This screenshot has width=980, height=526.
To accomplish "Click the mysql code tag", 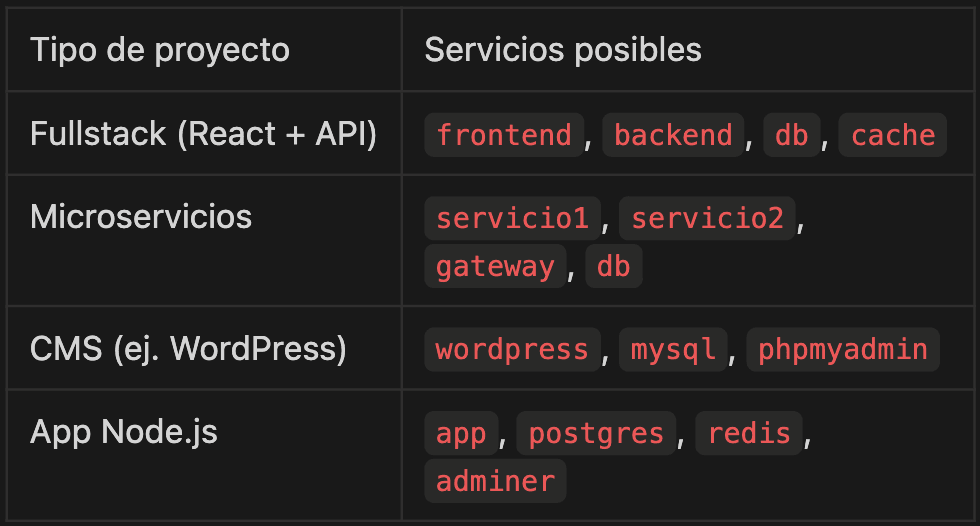I will coord(673,349).
